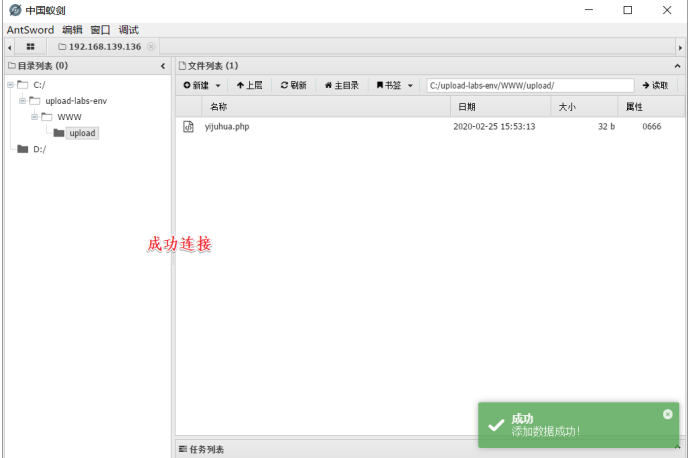Collapse the 文件列表 panel with the up chevron
The image size is (693, 458).
pos(677,66)
